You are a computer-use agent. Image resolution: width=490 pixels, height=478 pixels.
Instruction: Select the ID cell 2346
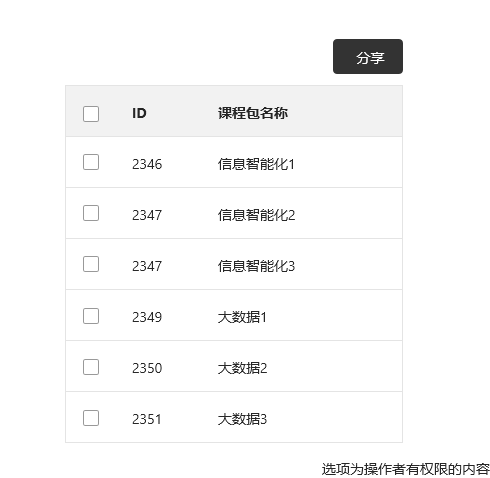click(147, 164)
